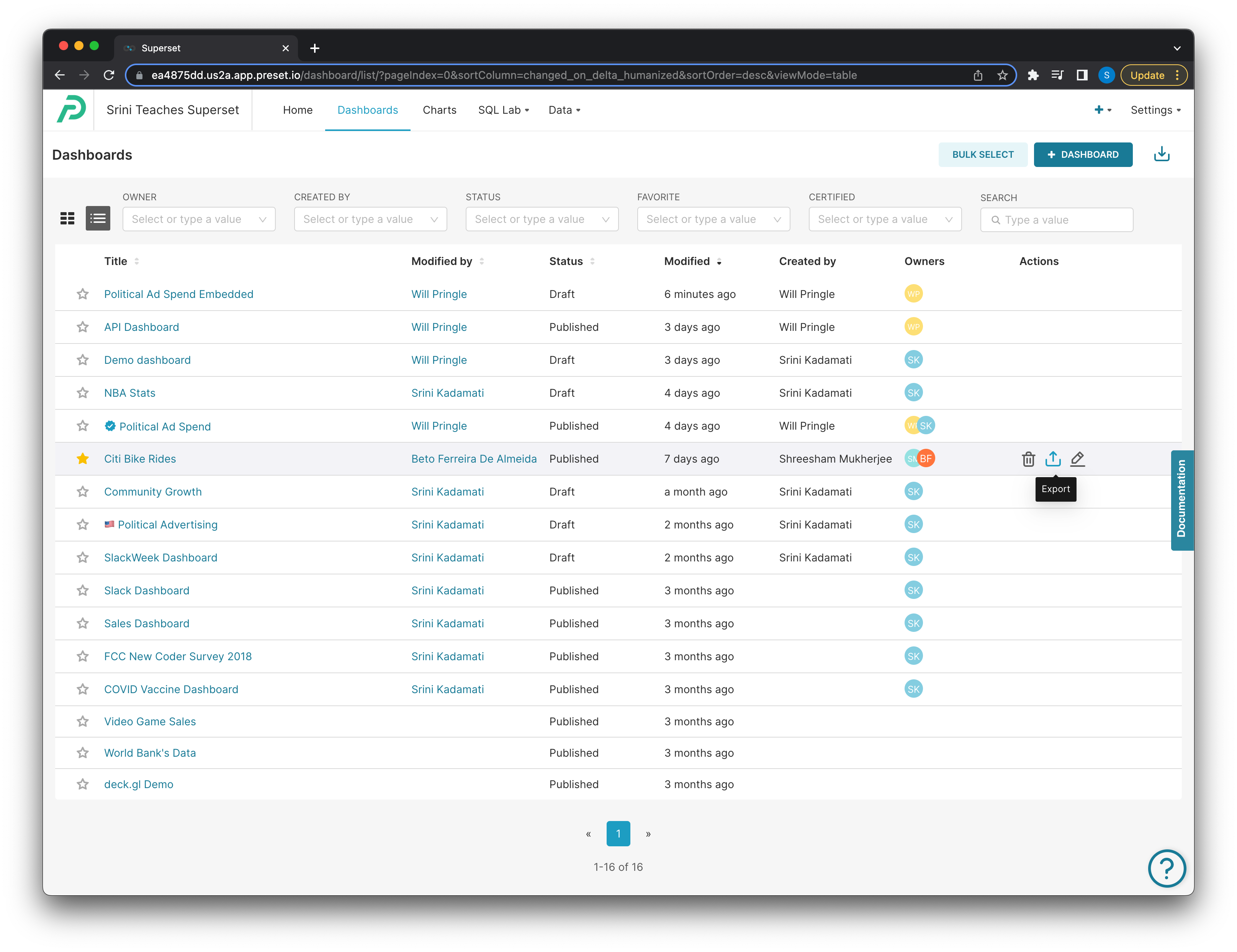Expand the Status filter dropdown

[x=542, y=219]
